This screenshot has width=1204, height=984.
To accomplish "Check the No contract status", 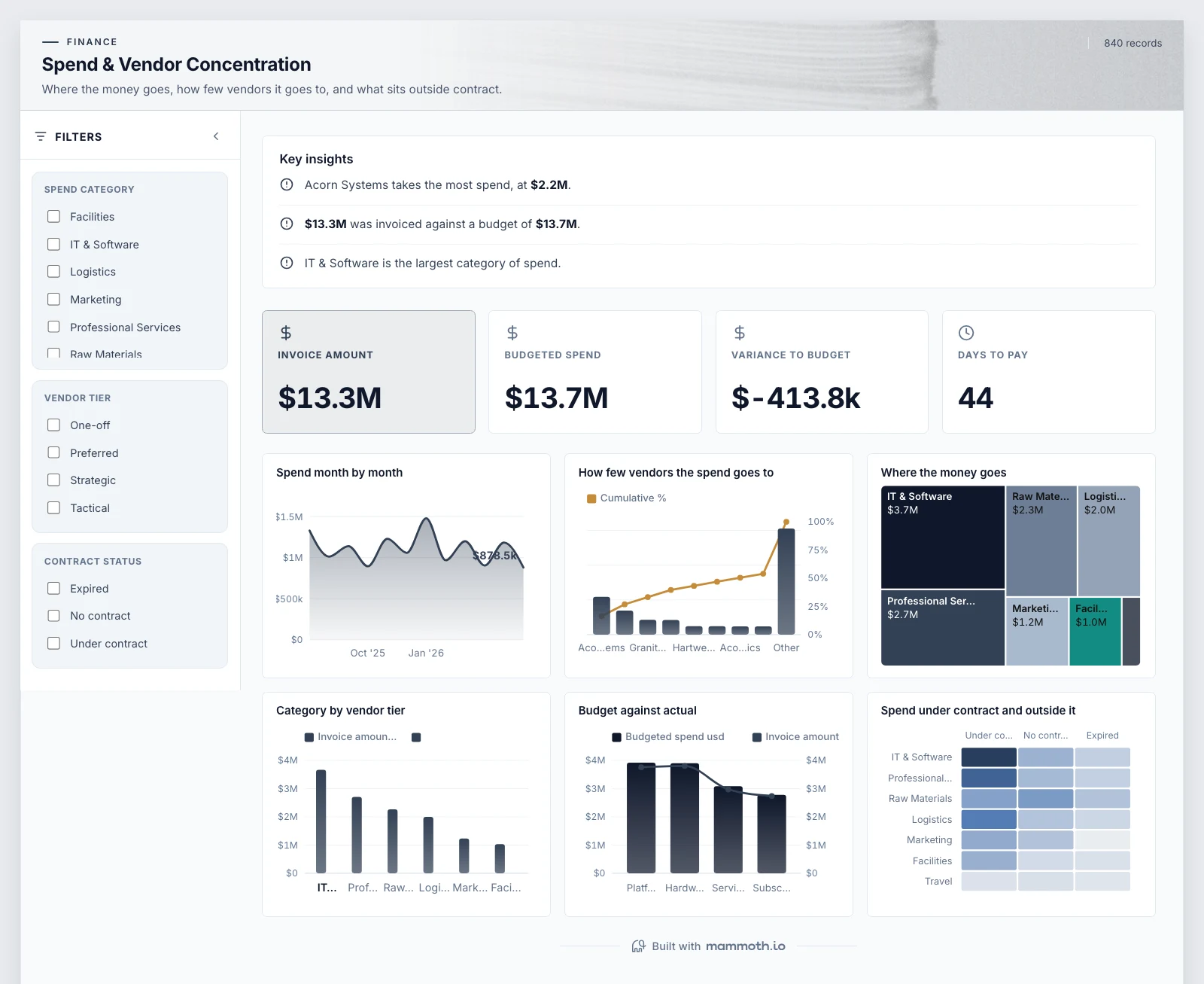I will point(53,616).
